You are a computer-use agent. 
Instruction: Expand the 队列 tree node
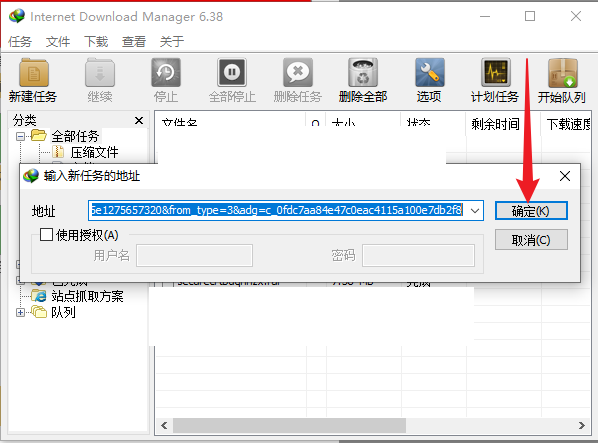tap(20, 312)
